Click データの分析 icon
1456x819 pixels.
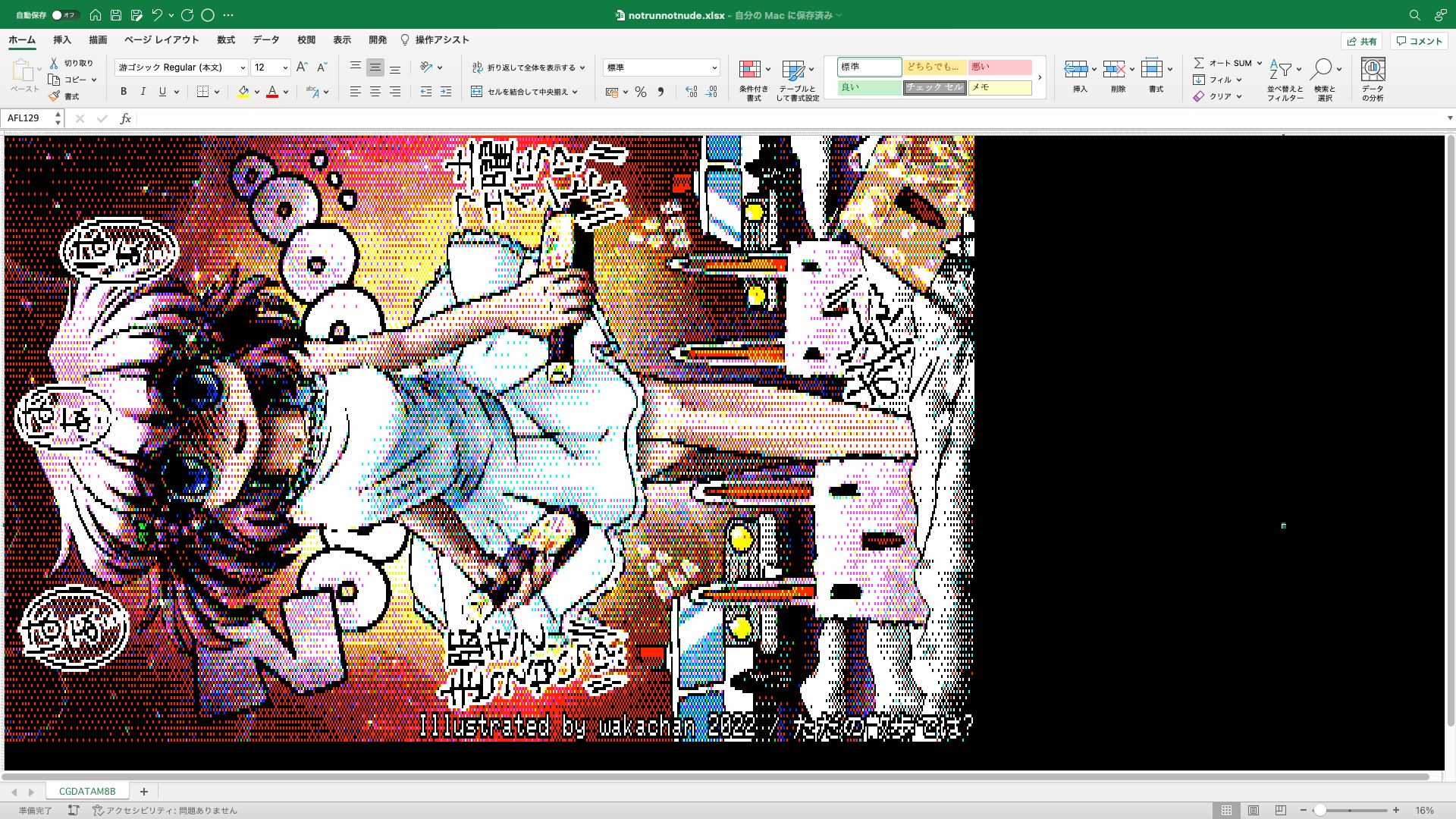click(1373, 70)
